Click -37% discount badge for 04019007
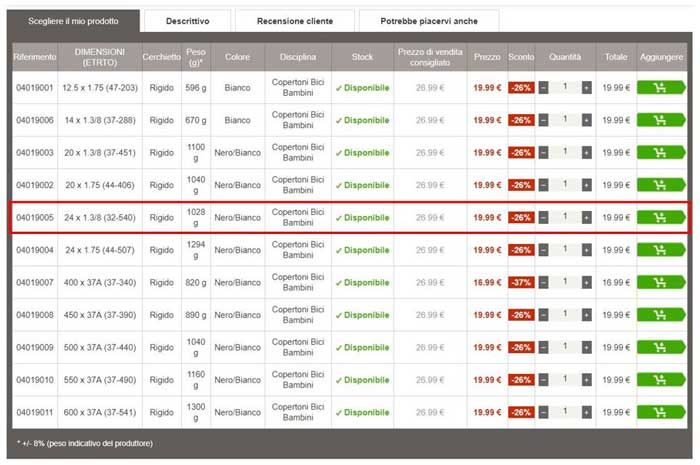This screenshot has height=465, width=700. 521,282
